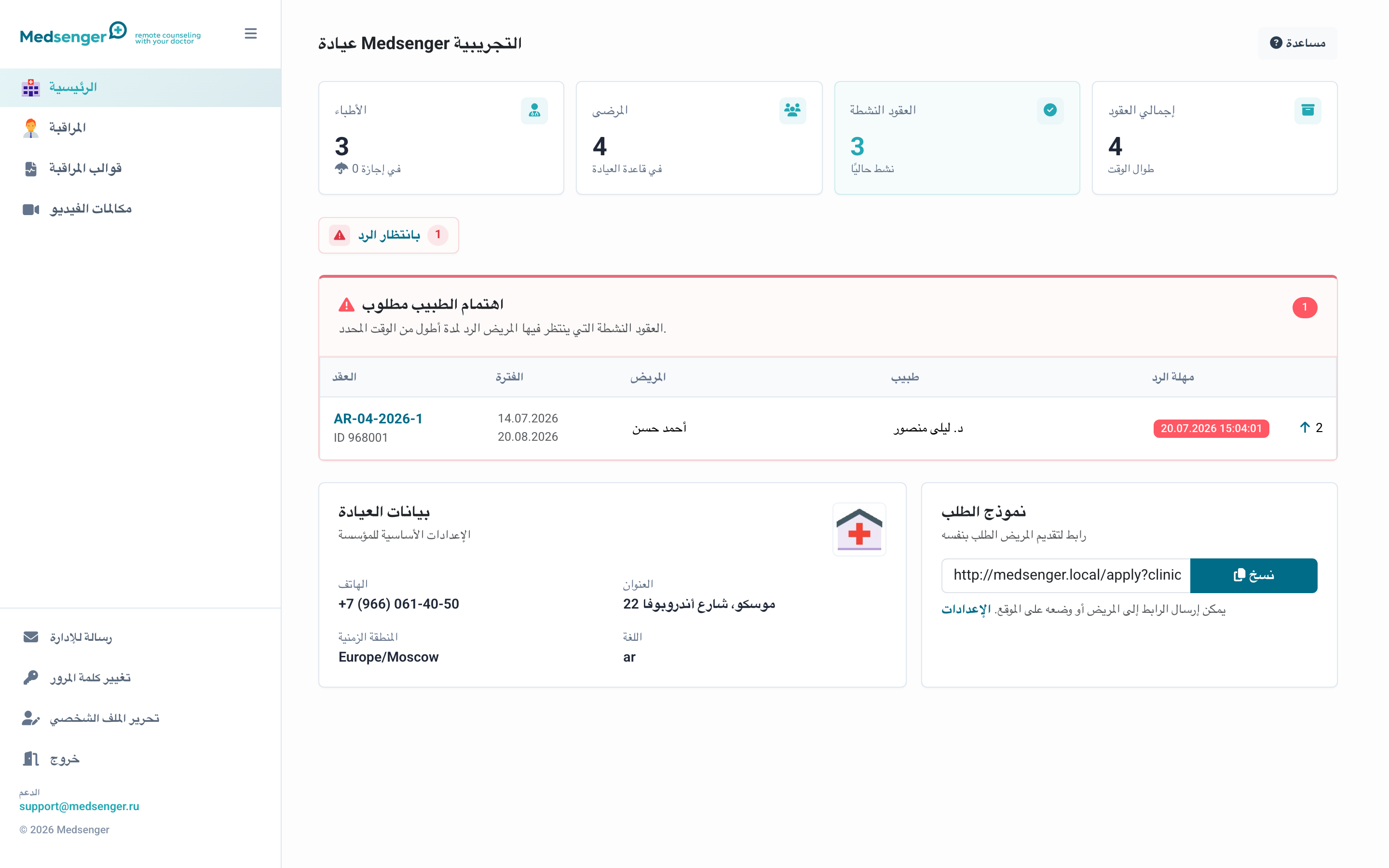This screenshot has height=868, width=1389.
Task: Click the user edit icon in sidebar
Action: tap(31, 718)
